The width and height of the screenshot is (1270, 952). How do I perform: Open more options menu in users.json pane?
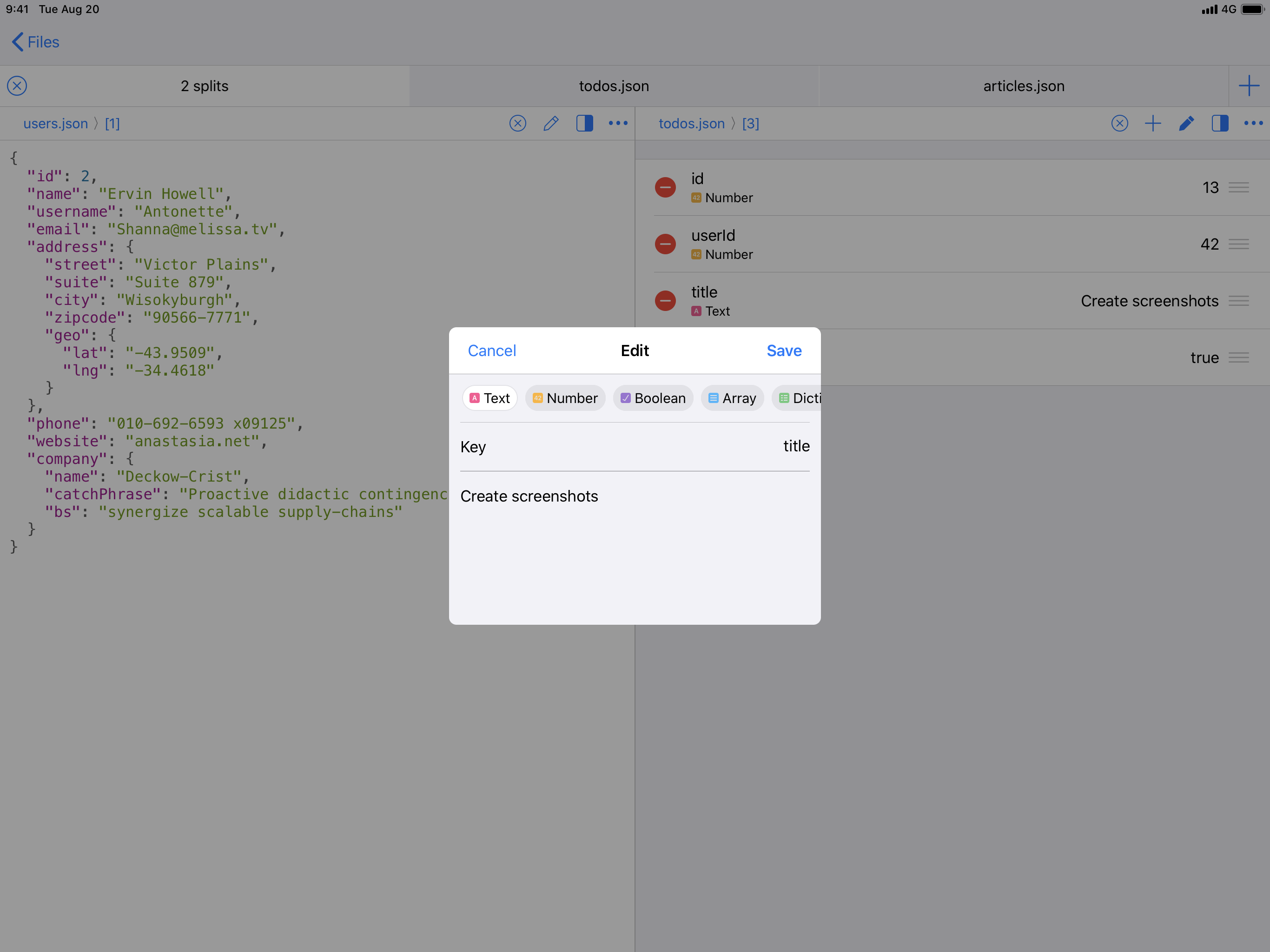click(x=618, y=124)
